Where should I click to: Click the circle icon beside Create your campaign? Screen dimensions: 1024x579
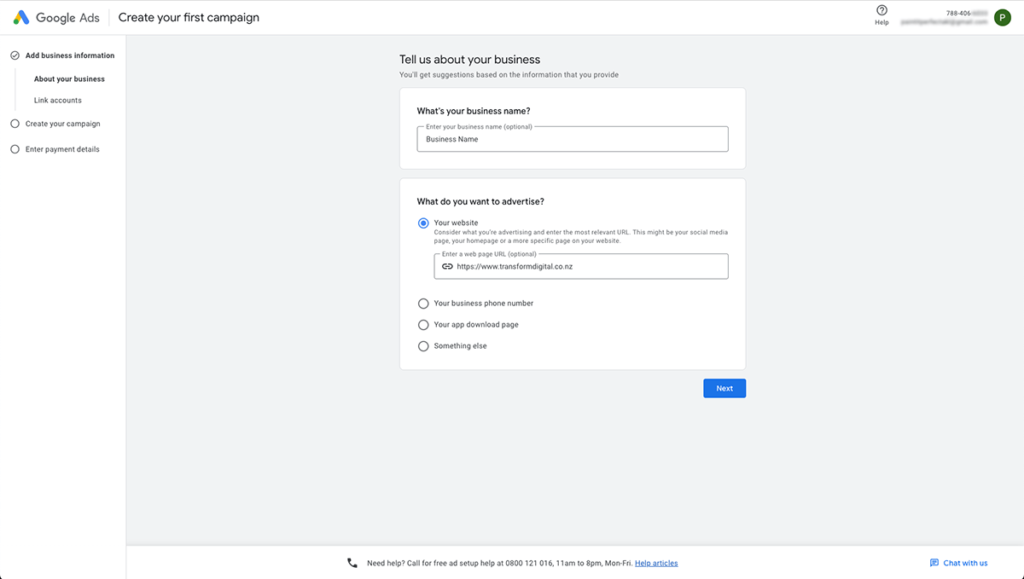(x=15, y=124)
